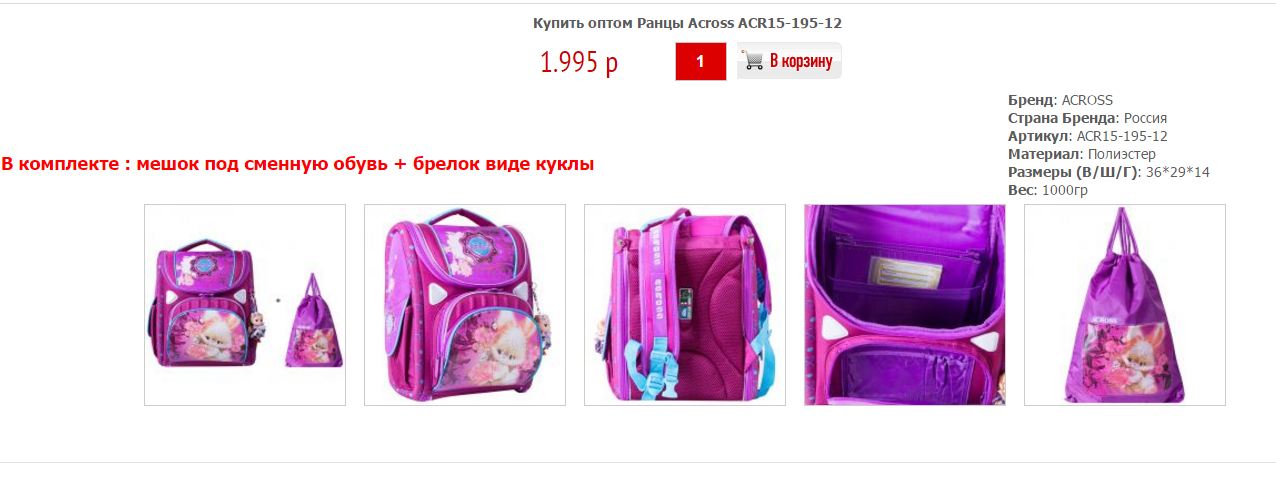Click the shopping cart icon

pos(753,61)
